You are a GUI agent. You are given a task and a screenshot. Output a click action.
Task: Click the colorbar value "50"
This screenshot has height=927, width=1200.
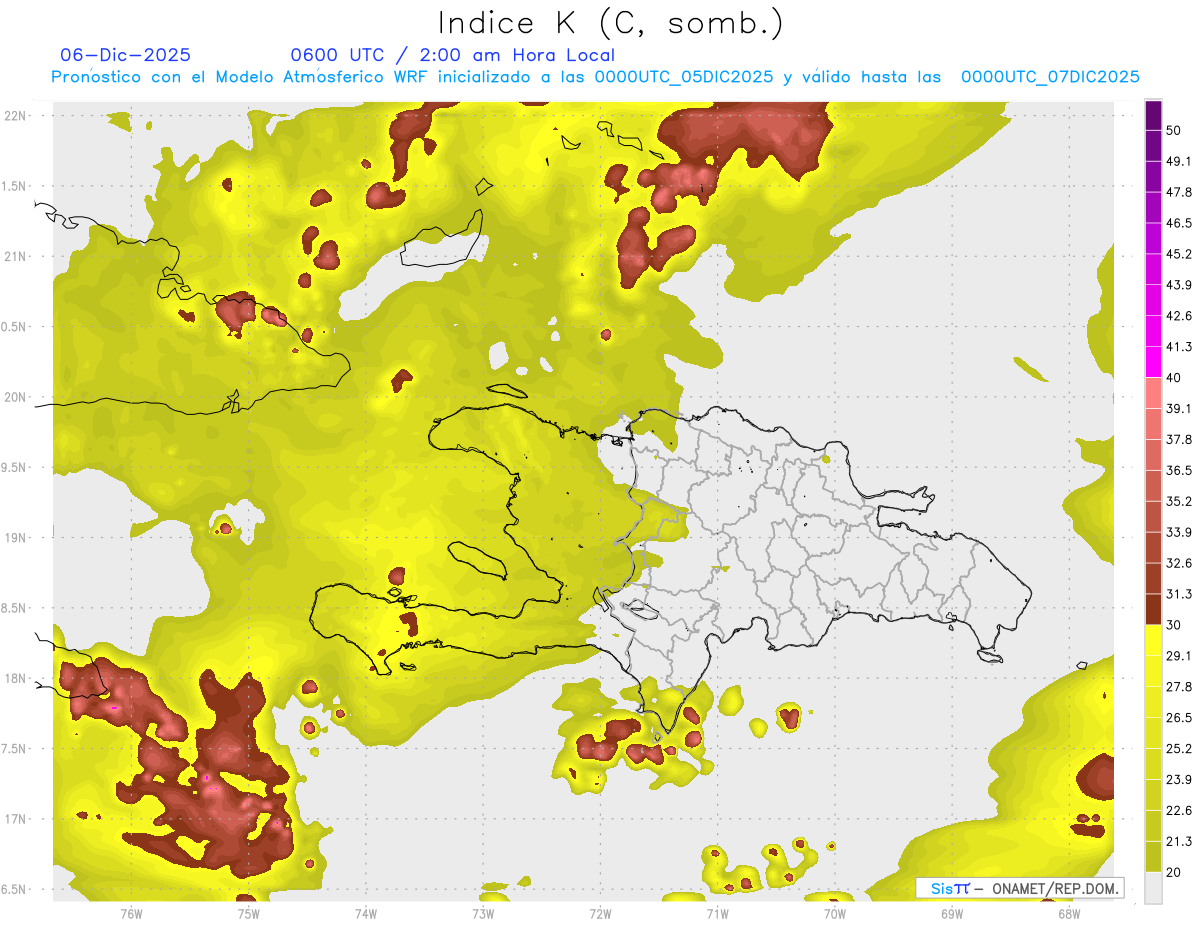click(1174, 130)
